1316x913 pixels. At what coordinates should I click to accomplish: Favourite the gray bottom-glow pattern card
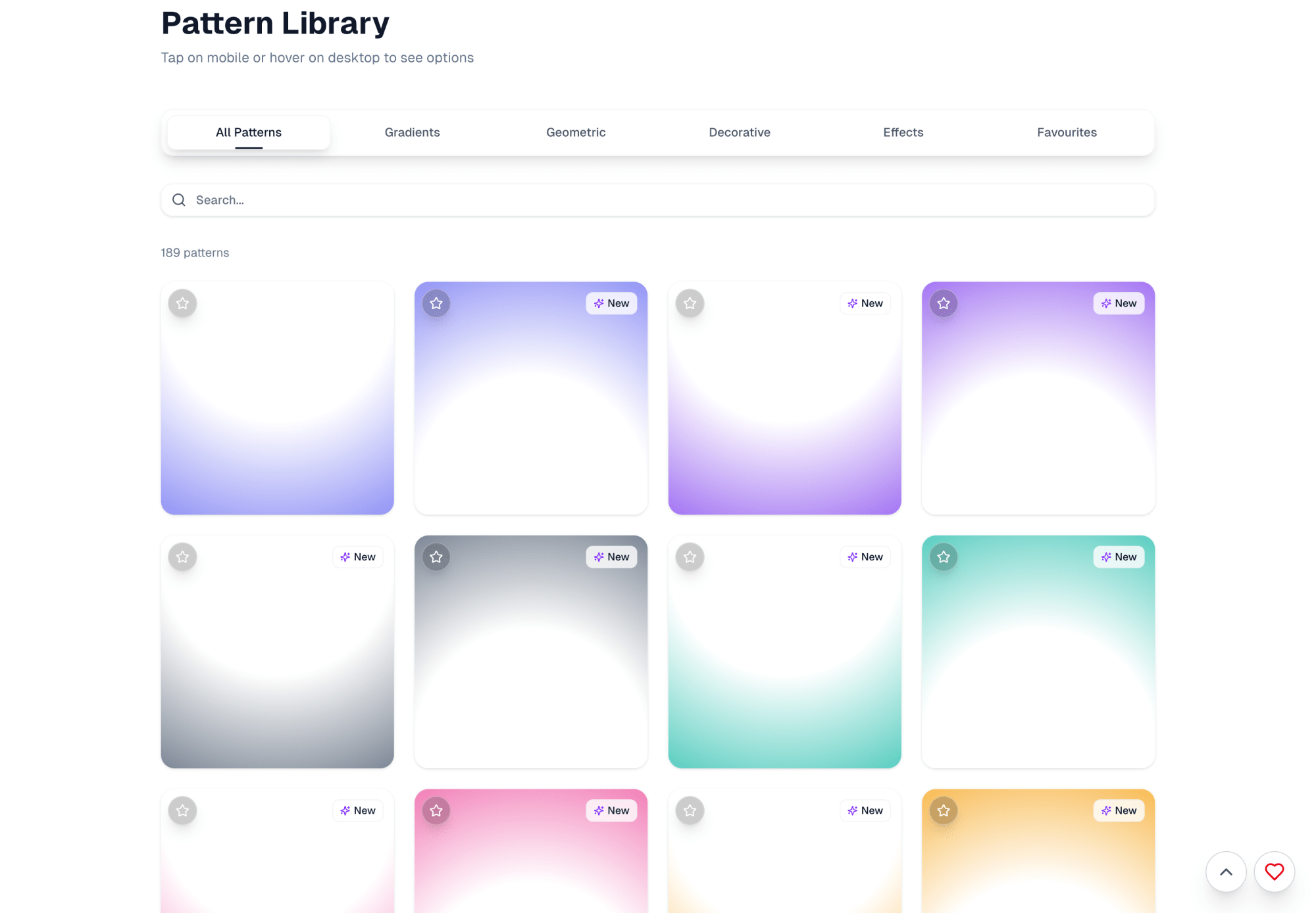[x=183, y=557]
